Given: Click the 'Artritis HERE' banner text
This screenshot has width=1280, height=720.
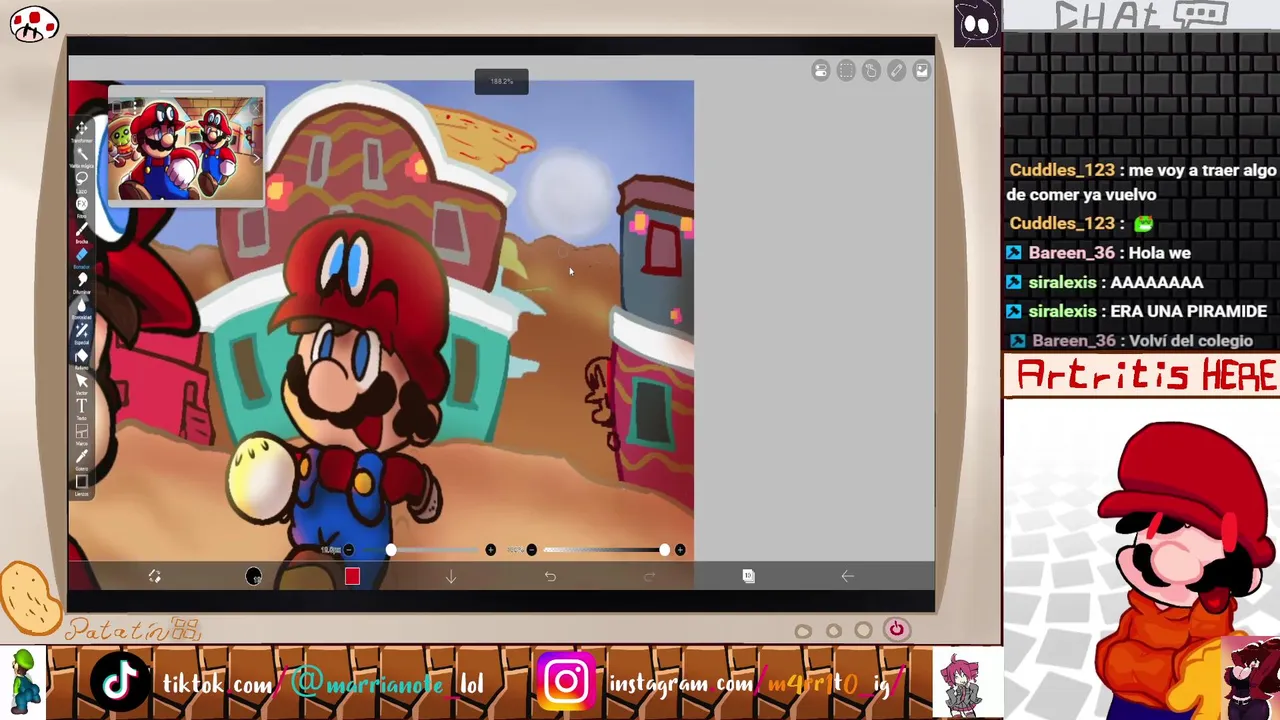Looking at the screenshot, I should (1146, 376).
